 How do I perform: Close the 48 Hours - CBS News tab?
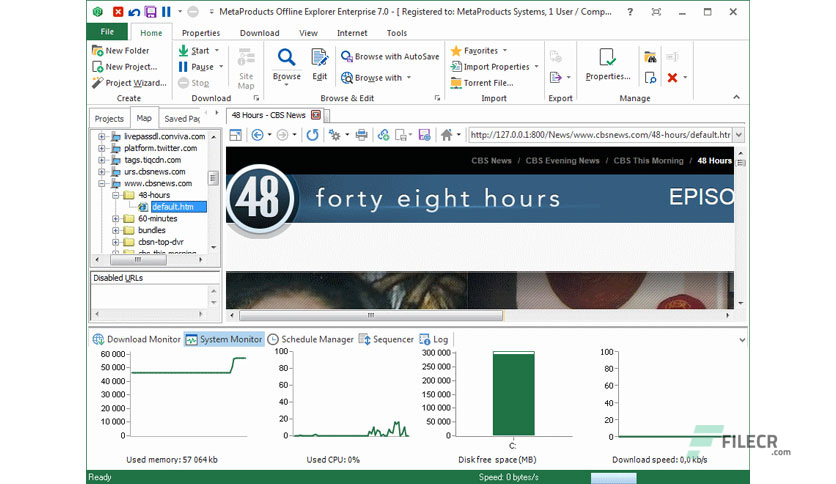click(x=316, y=115)
